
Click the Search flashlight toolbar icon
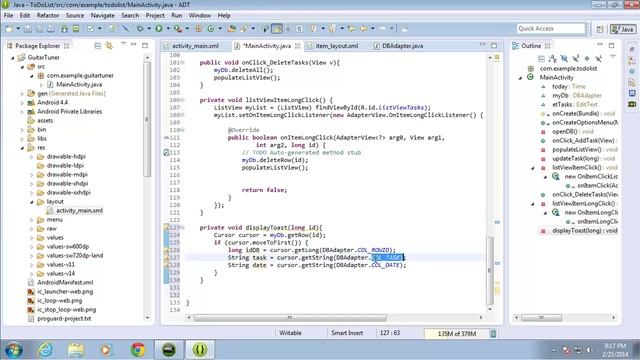coord(244,29)
